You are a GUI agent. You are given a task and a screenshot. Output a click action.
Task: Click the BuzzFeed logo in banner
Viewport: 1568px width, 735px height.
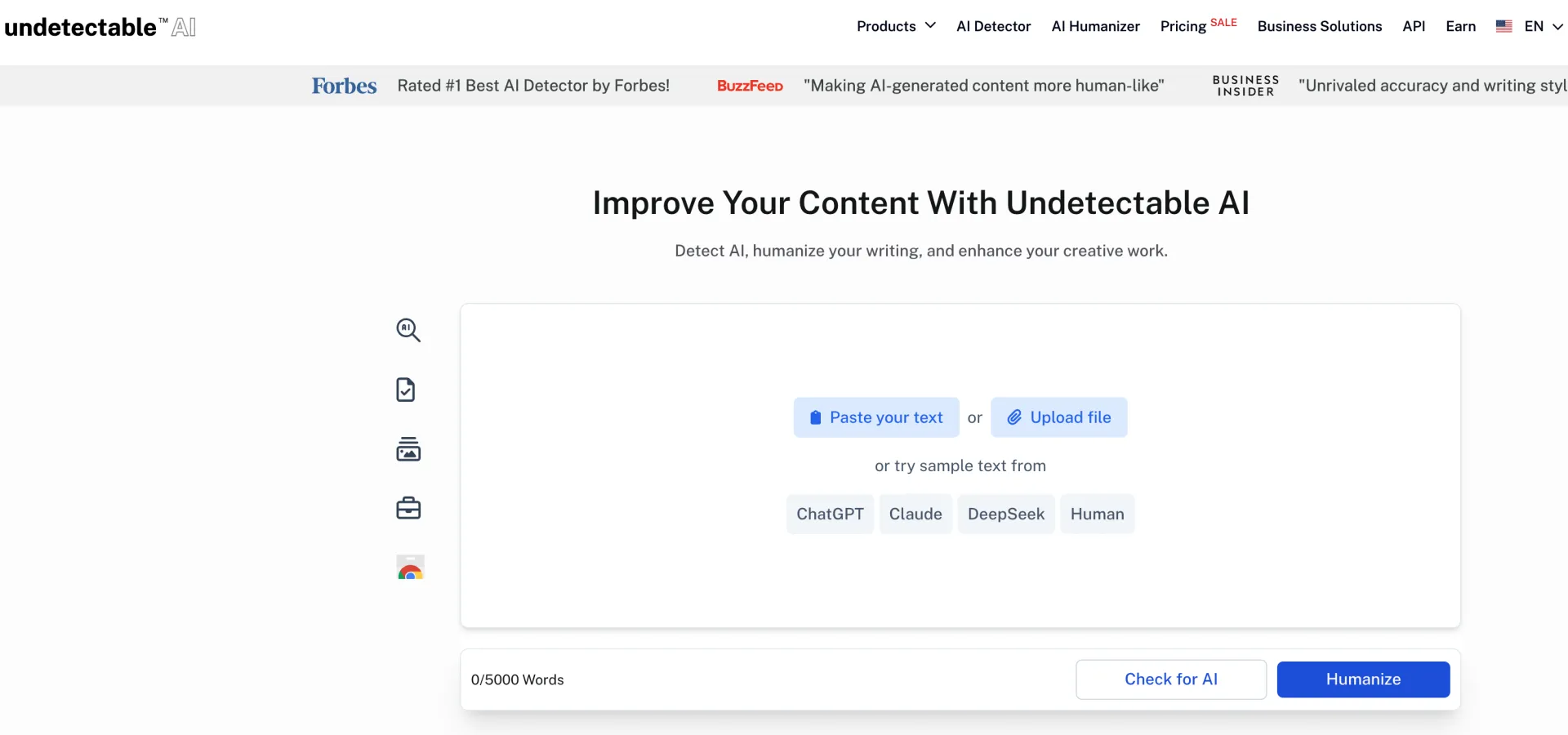[x=750, y=86]
